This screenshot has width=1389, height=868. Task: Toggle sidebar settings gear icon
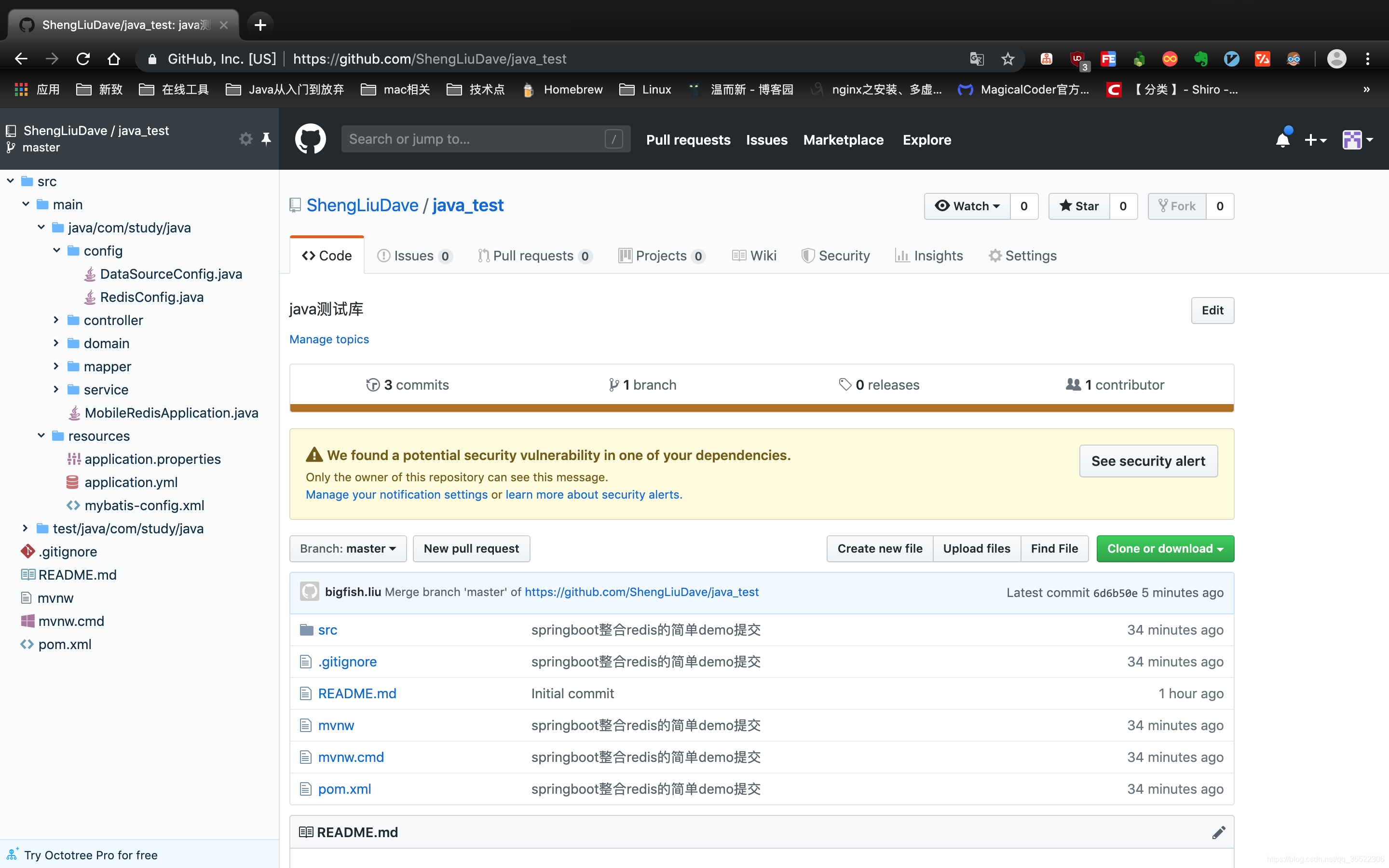tap(245, 138)
